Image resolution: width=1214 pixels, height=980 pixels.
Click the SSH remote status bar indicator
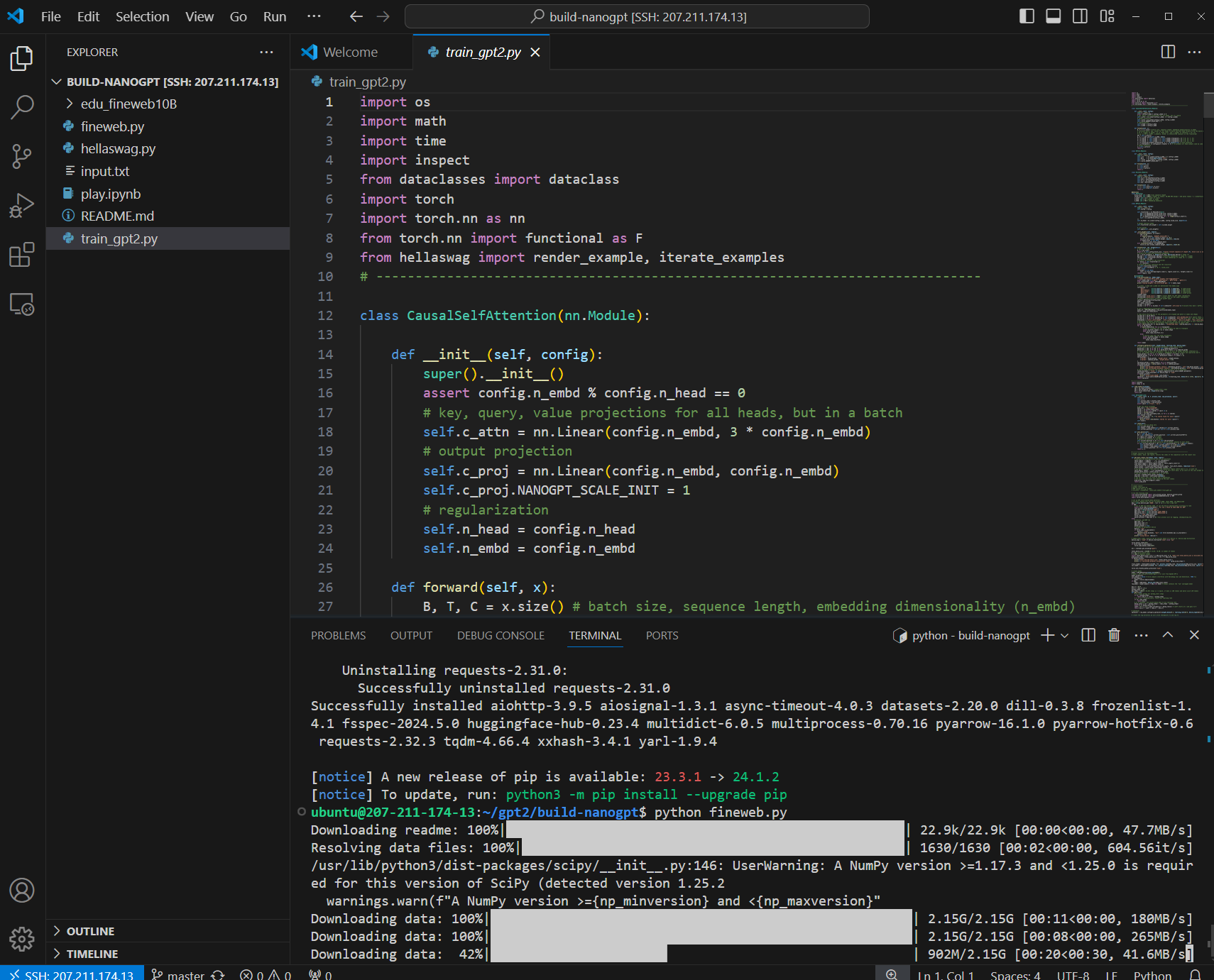click(x=72, y=974)
